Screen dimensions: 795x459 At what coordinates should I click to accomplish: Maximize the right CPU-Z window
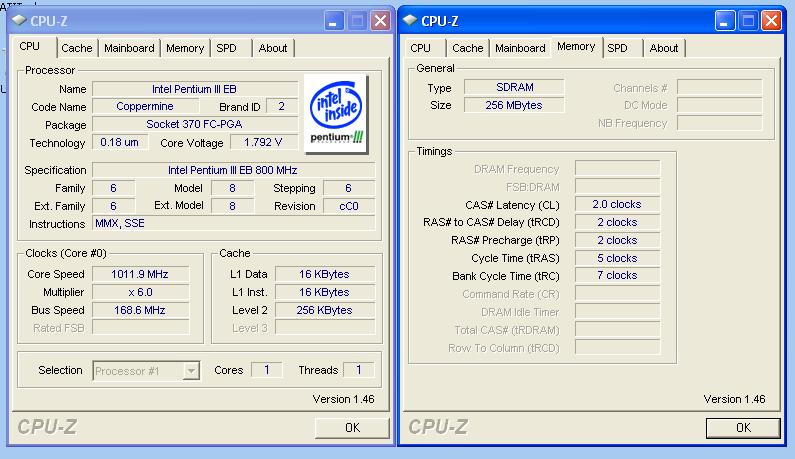pos(748,21)
